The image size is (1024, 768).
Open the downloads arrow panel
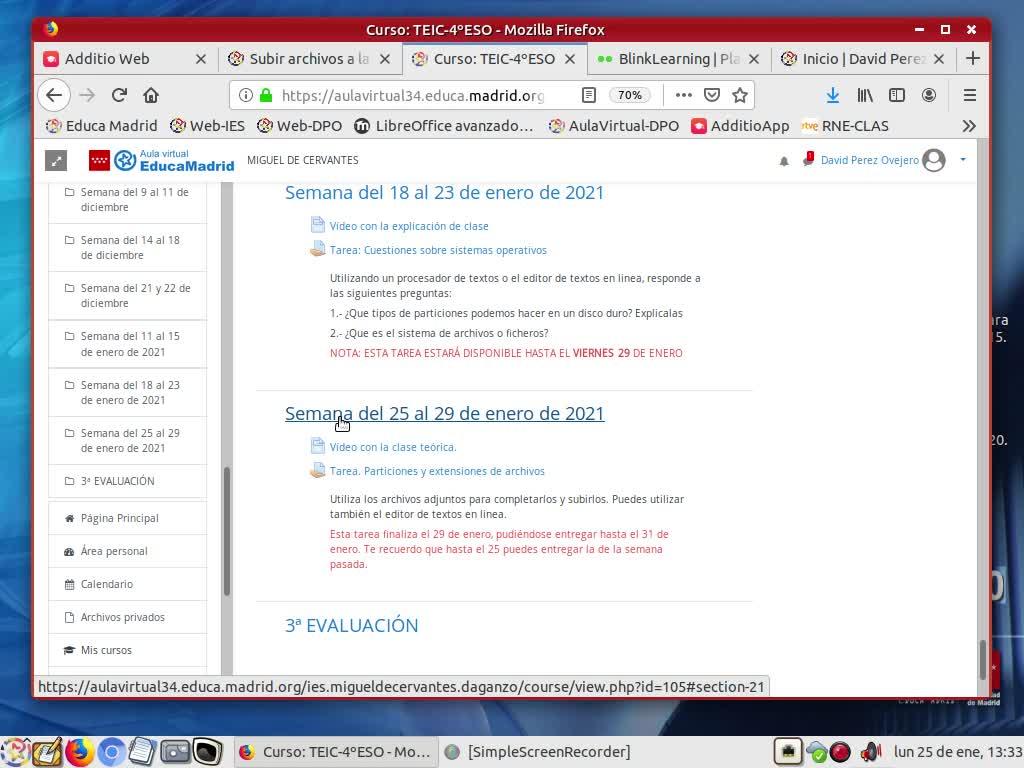point(833,95)
